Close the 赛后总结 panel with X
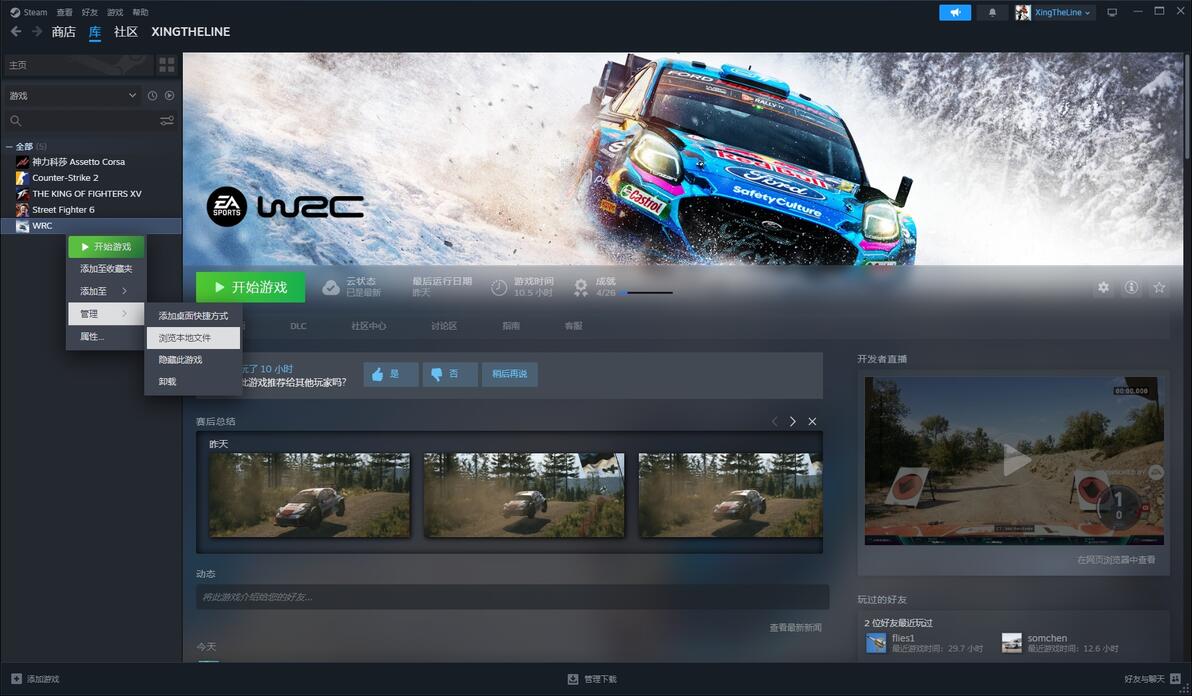Image resolution: width=1192 pixels, height=696 pixels. [x=813, y=421]
